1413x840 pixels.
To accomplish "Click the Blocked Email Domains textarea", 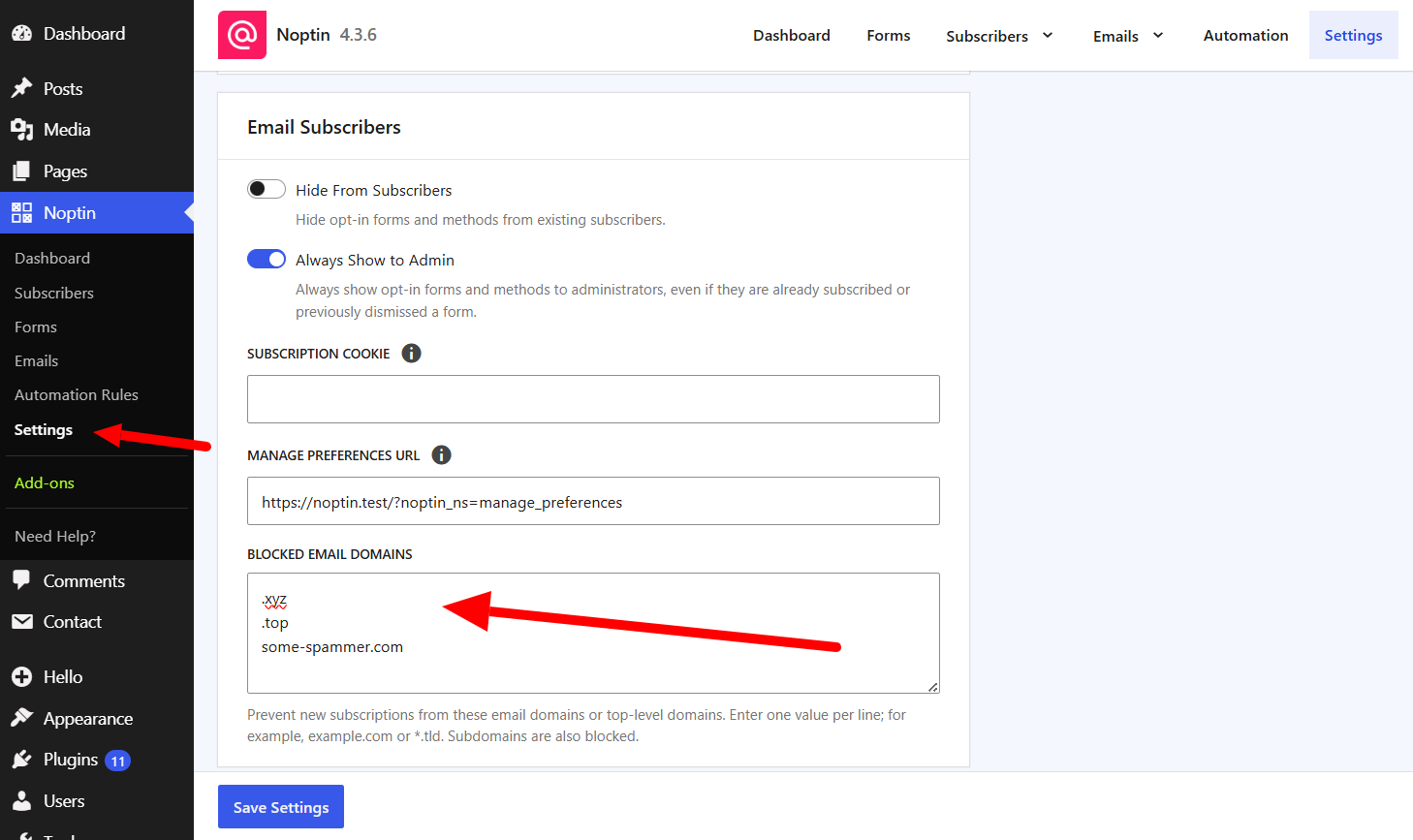I will (593, 633).
